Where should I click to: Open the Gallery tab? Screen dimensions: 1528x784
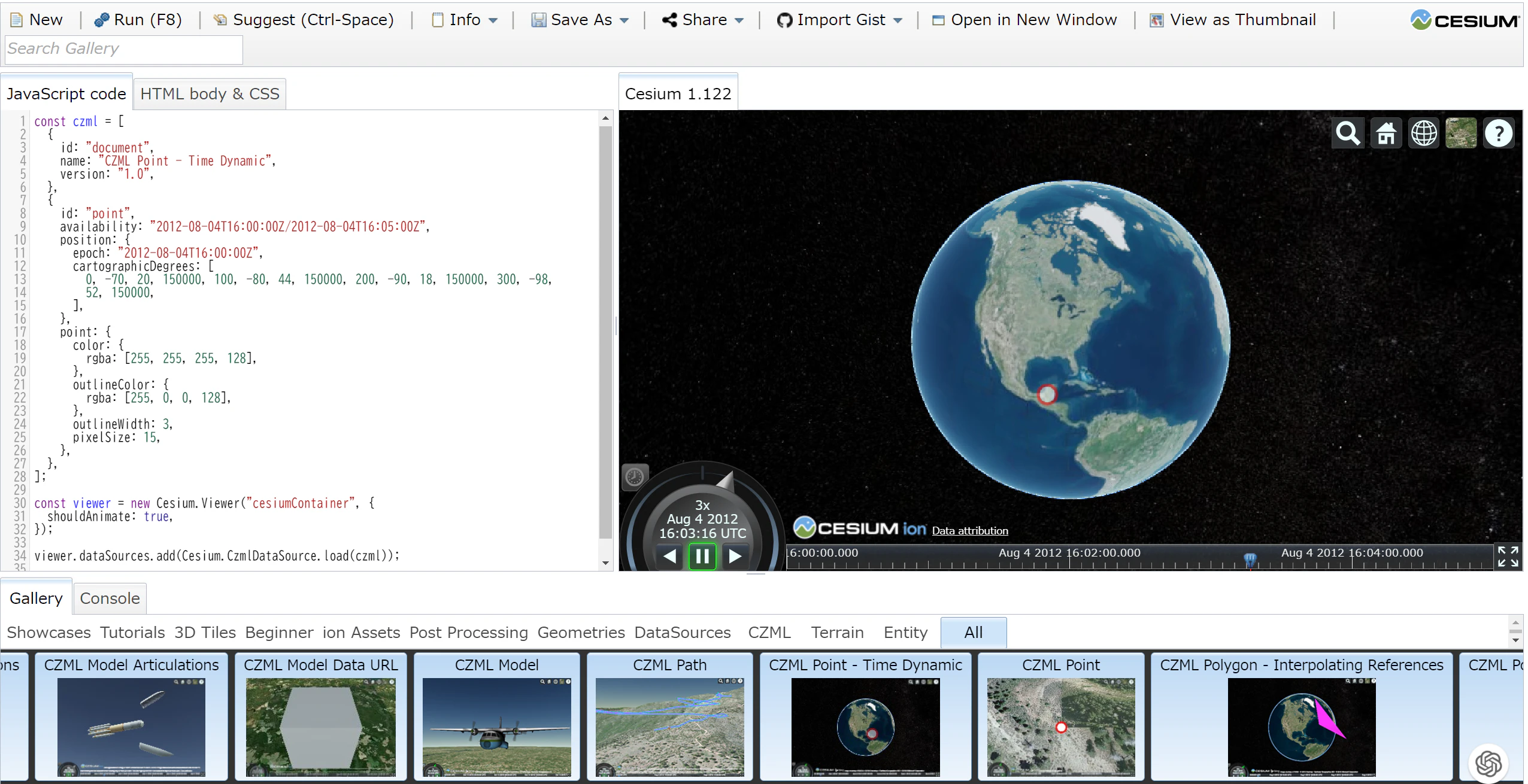point(36,598)
